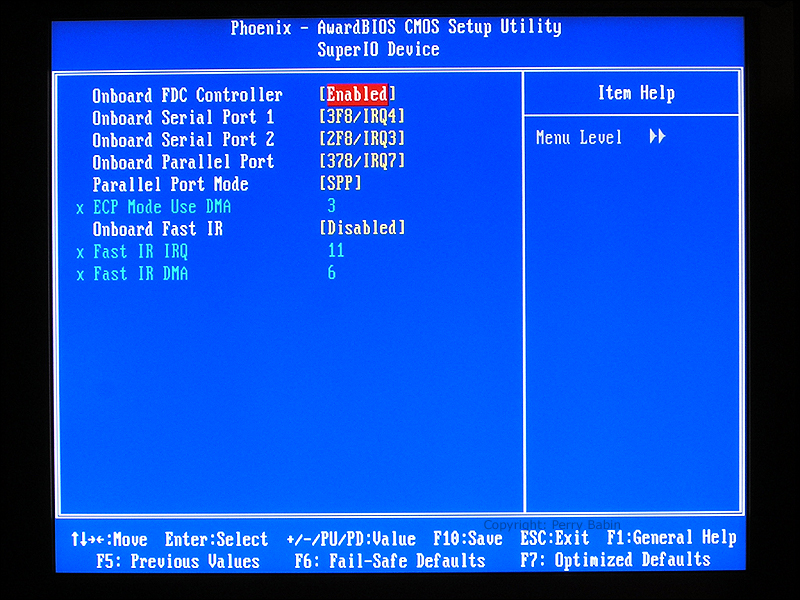The image size is (800, 600).
Task: Click the Onboard Serial Port 1 label
Action: [x=183, y=118]
